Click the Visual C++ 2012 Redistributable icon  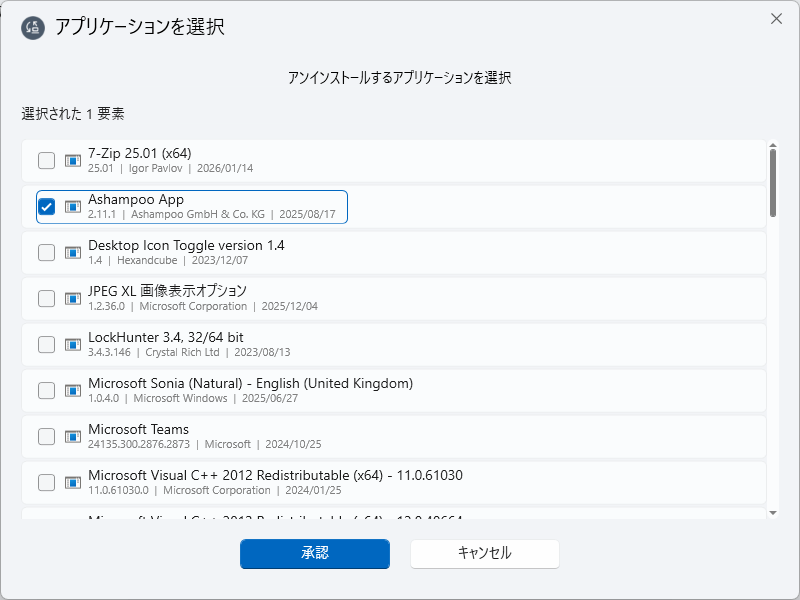[x=72, y=483]
